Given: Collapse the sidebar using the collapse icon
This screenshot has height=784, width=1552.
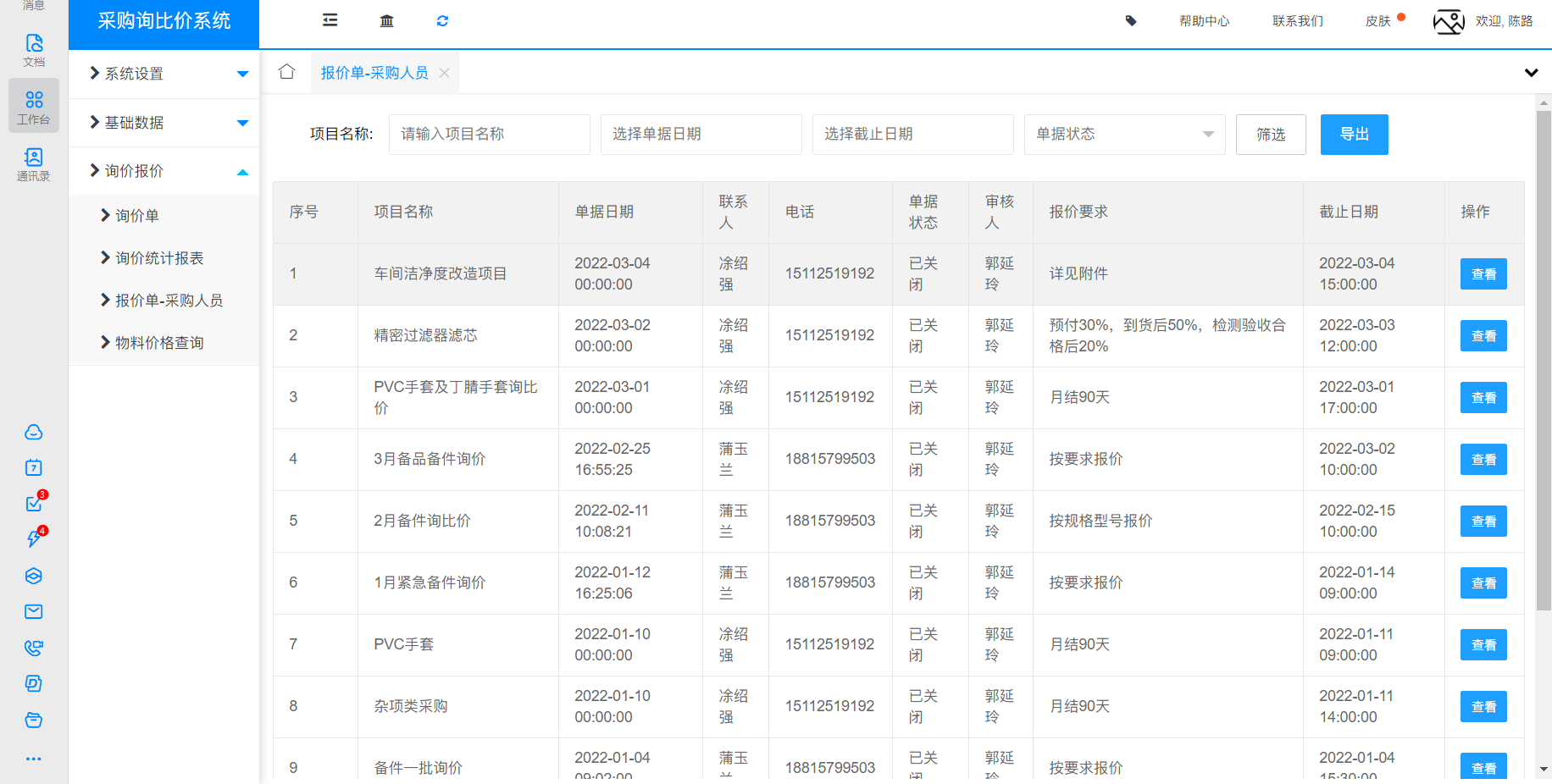Looking at the screenshot, I should click(330, 19).
